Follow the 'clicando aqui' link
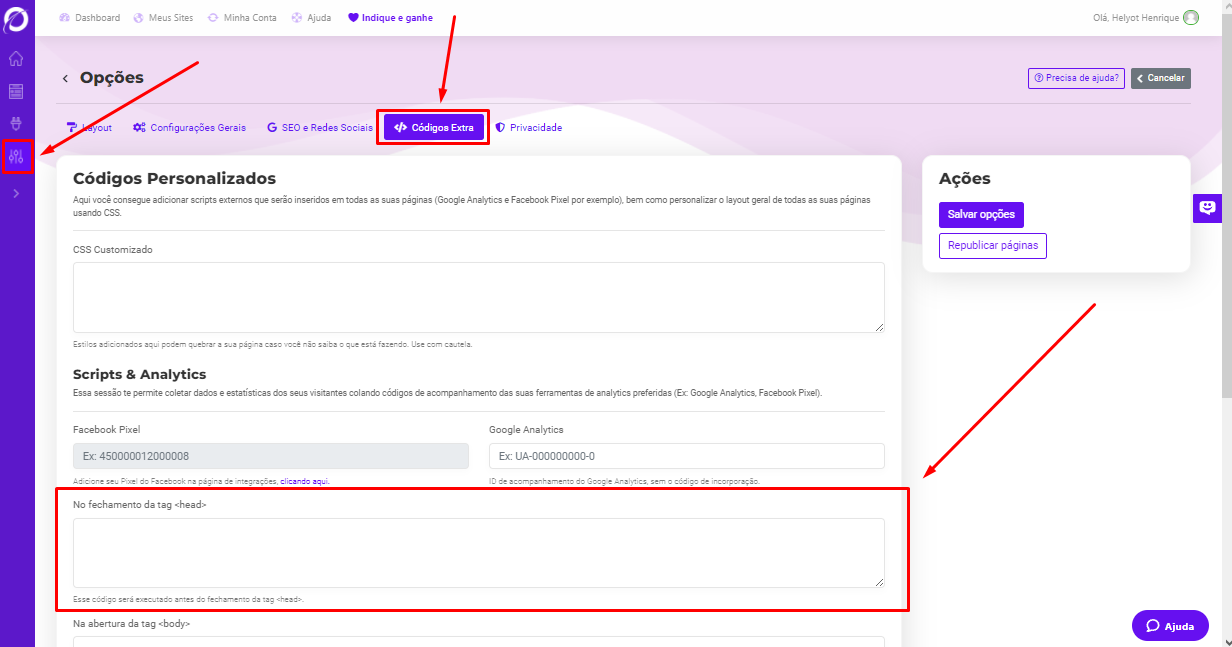This screenshot has height=647, width=1232. 304,481
